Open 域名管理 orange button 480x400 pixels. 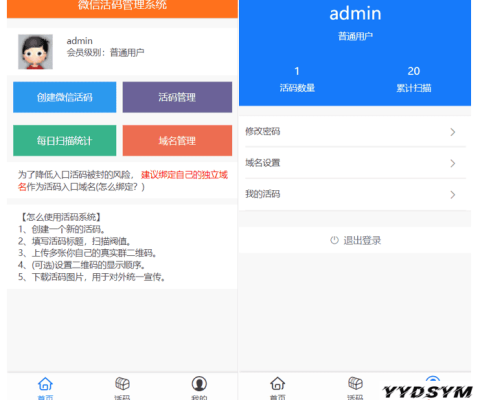tap(177, 140)
